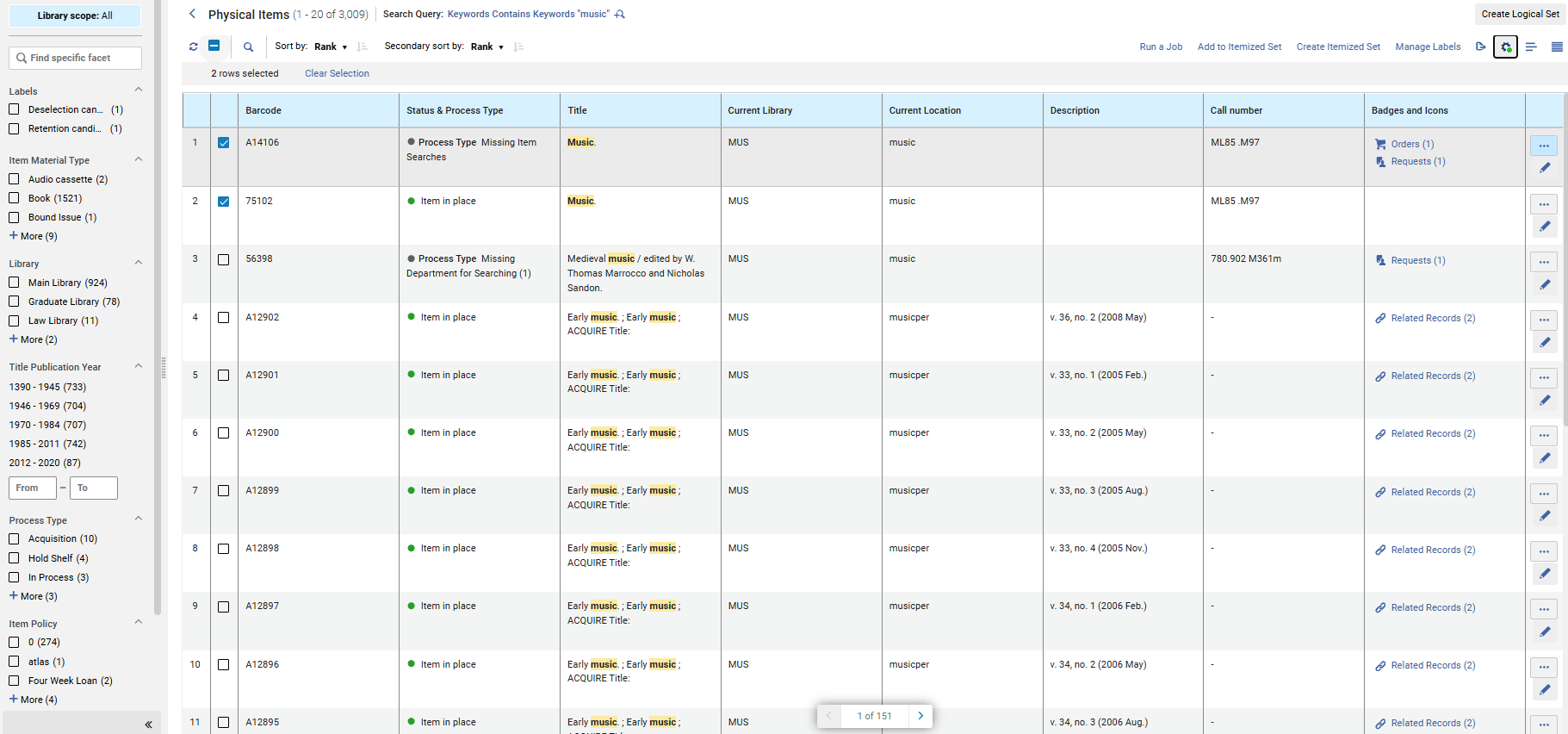The image size is (1568, 734).
Task: Check the Main Library facet
Action: pos(14,283)
